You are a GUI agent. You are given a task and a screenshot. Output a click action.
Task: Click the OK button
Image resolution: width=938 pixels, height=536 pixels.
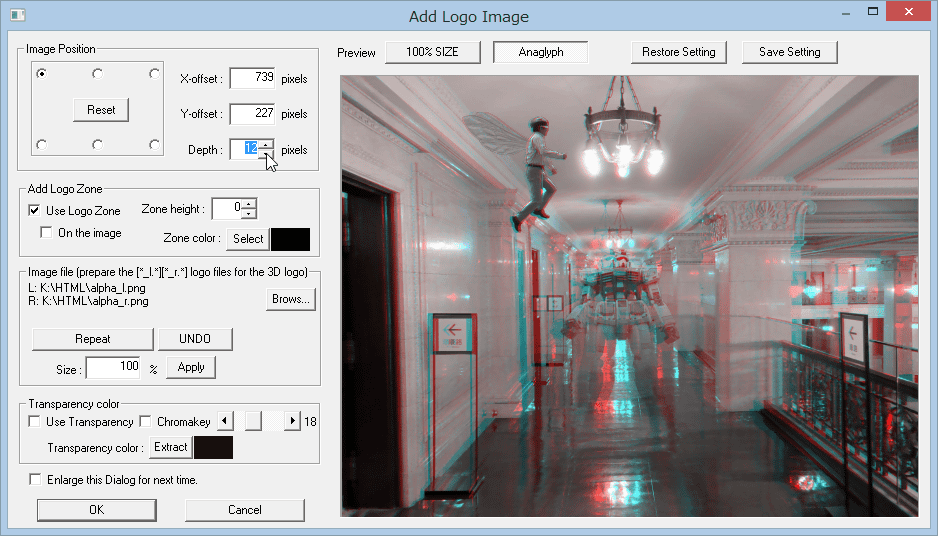97,510
